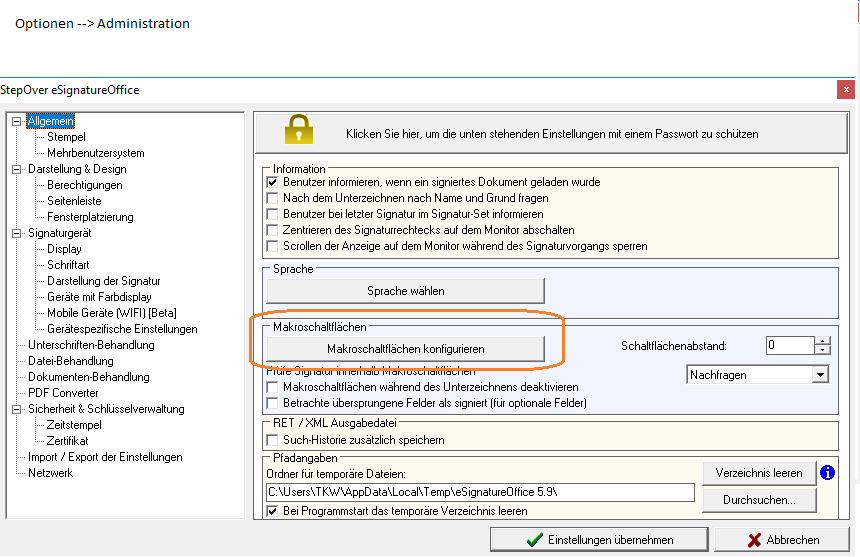Screen dimensions: 860x557
Task: Decrease Schaltflächenabstand with down arrow
Action: (822, 350)
